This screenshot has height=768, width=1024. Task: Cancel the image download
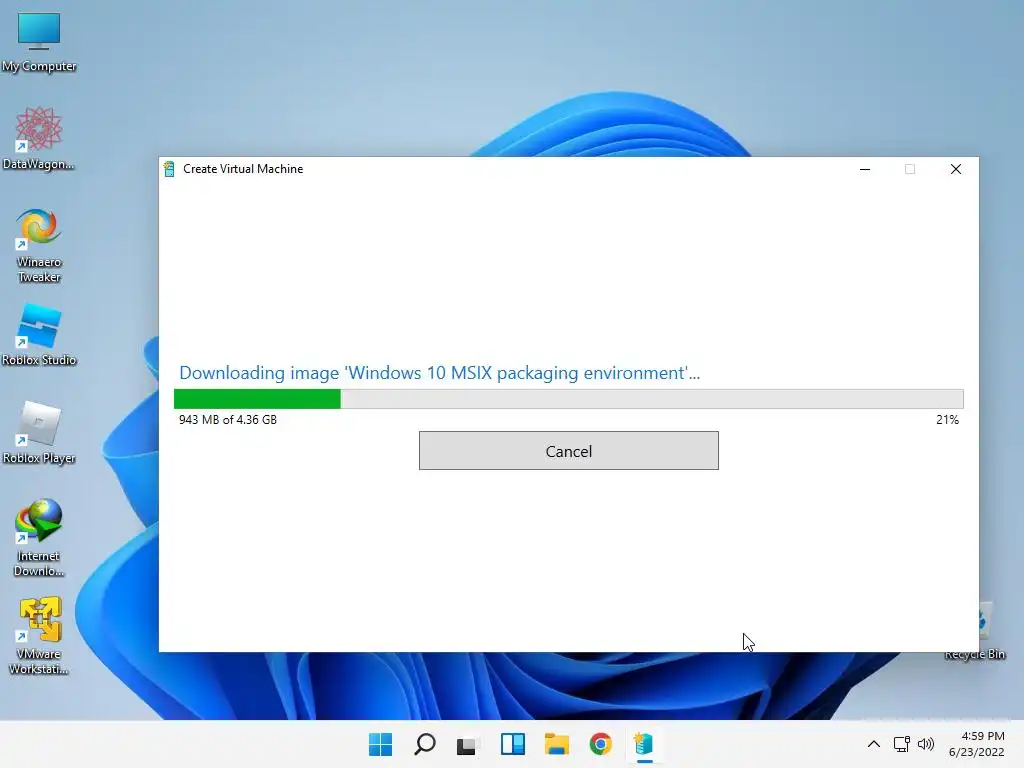(x=568, y=451)
